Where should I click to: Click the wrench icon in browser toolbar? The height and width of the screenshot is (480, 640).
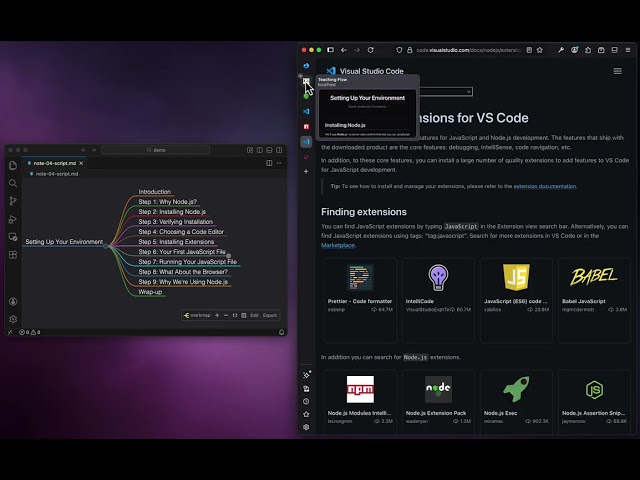point(561,50)
